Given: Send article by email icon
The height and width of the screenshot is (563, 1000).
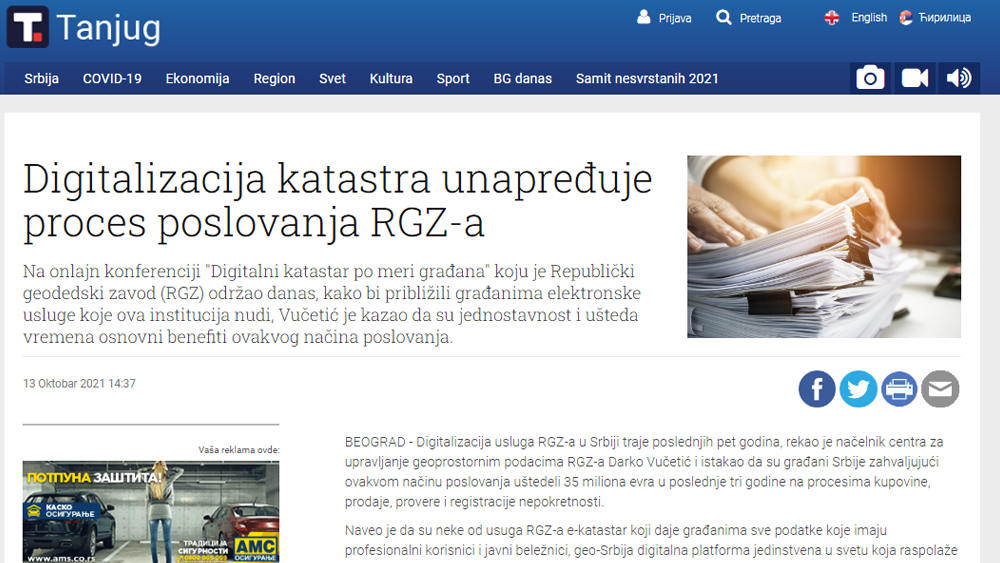Looking at the screenshot, I should pyautogui.click(x=940, y=389).
